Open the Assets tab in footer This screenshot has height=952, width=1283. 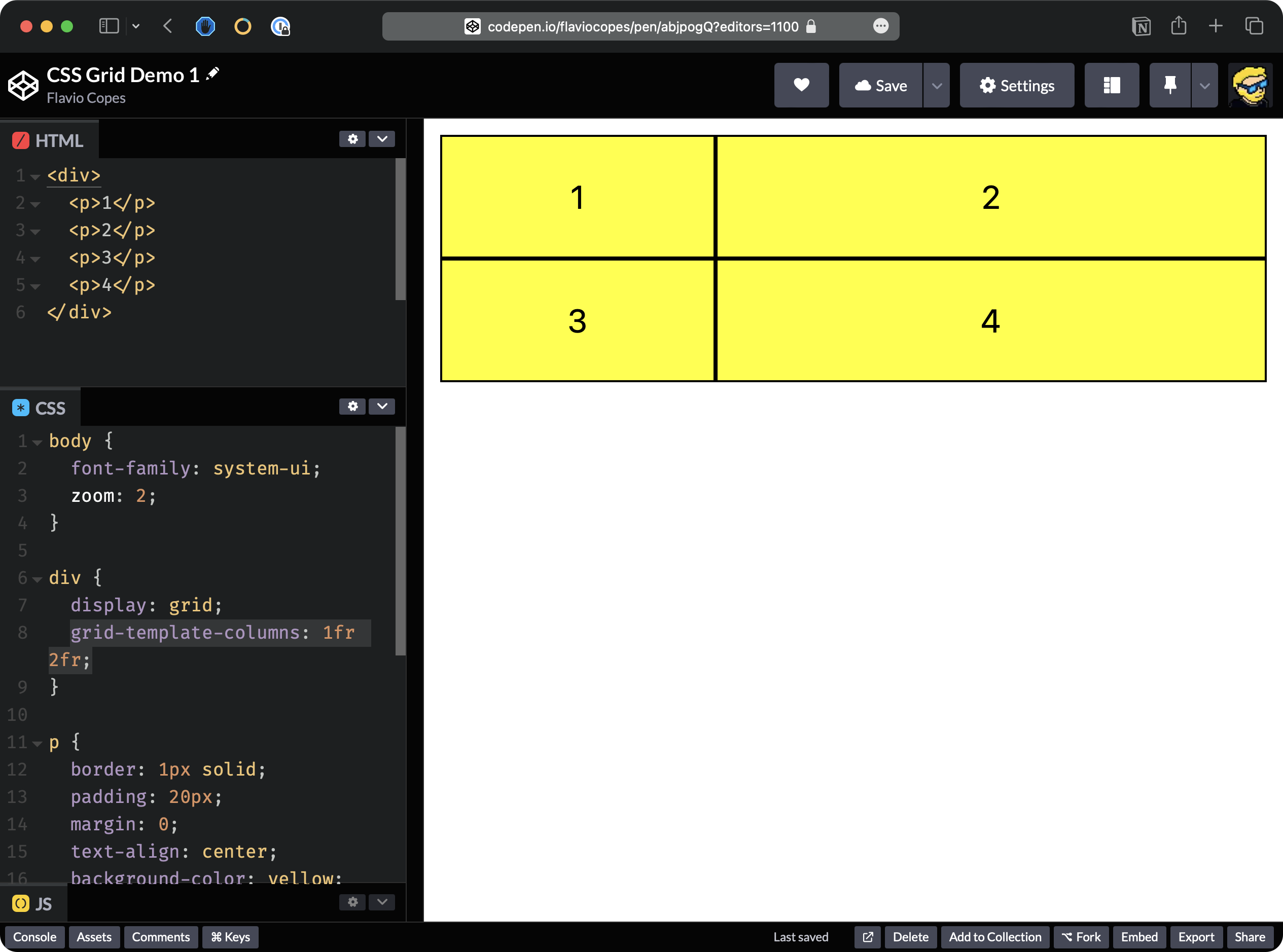coord(94,937)
